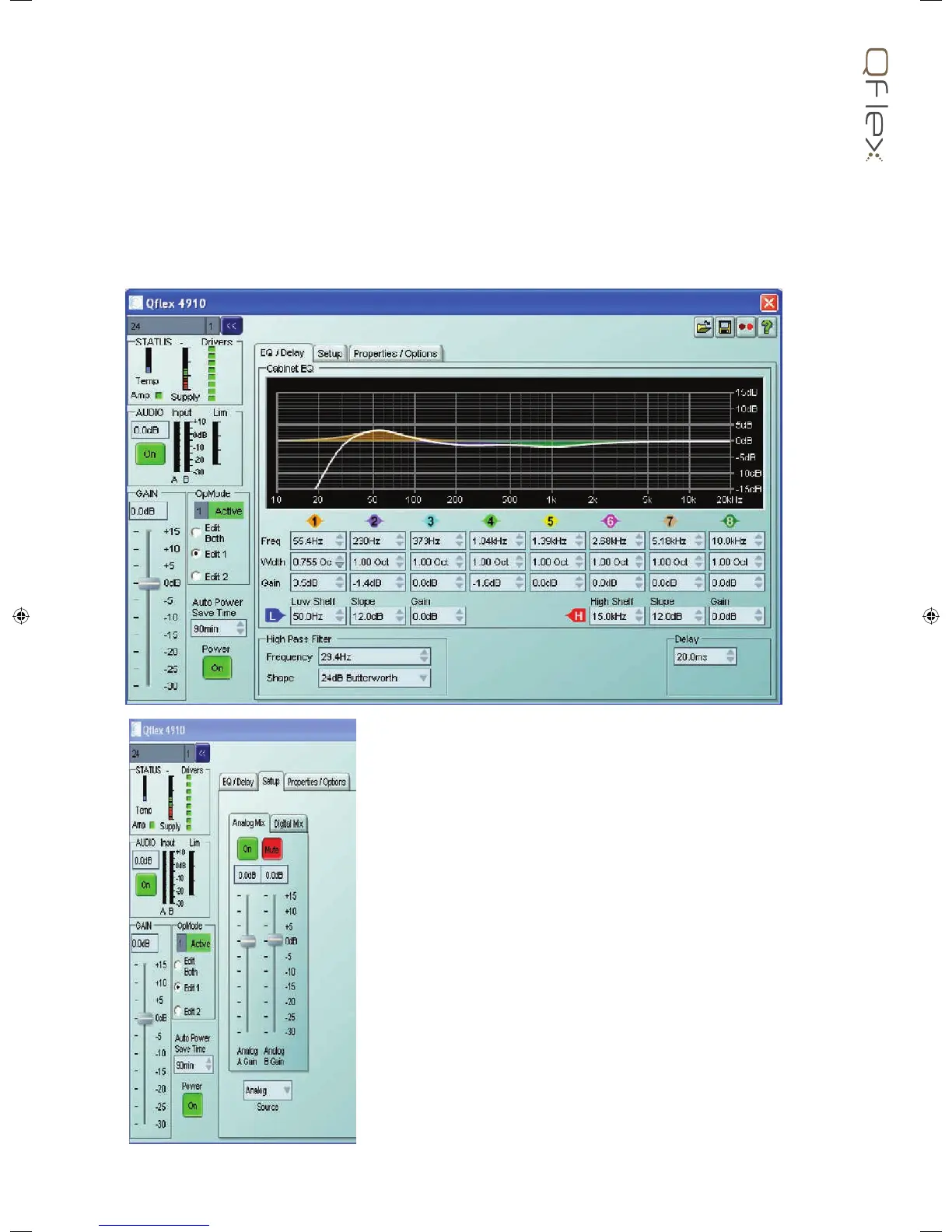Click stepper on High Shelf 15.0kHz field
Viewport: 952px width, 1232px height.
pos(639,616)
